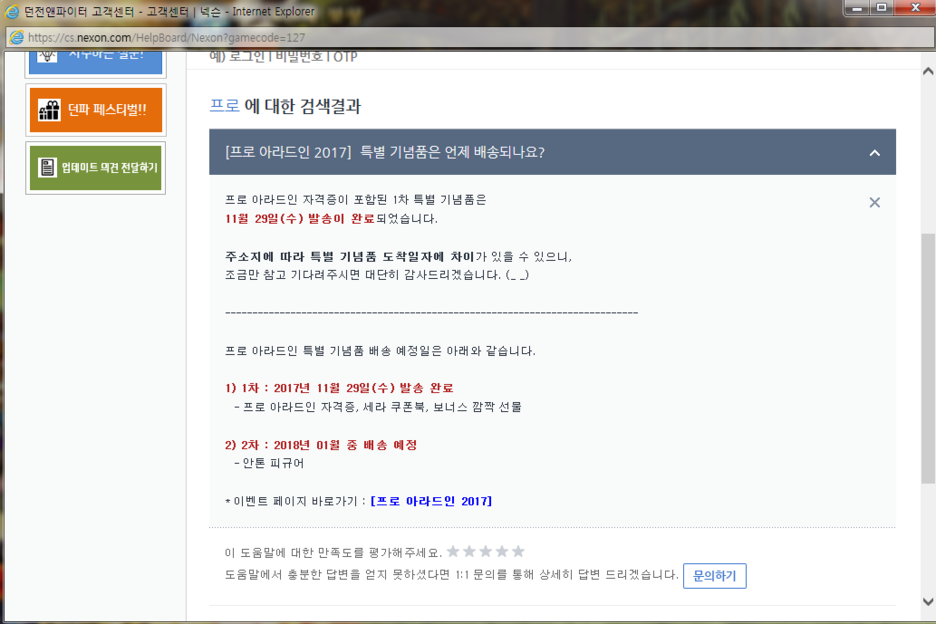The image size is (936, 624).
Task: Click the Internet Explorer icon in the address bar
Action: 16,37
